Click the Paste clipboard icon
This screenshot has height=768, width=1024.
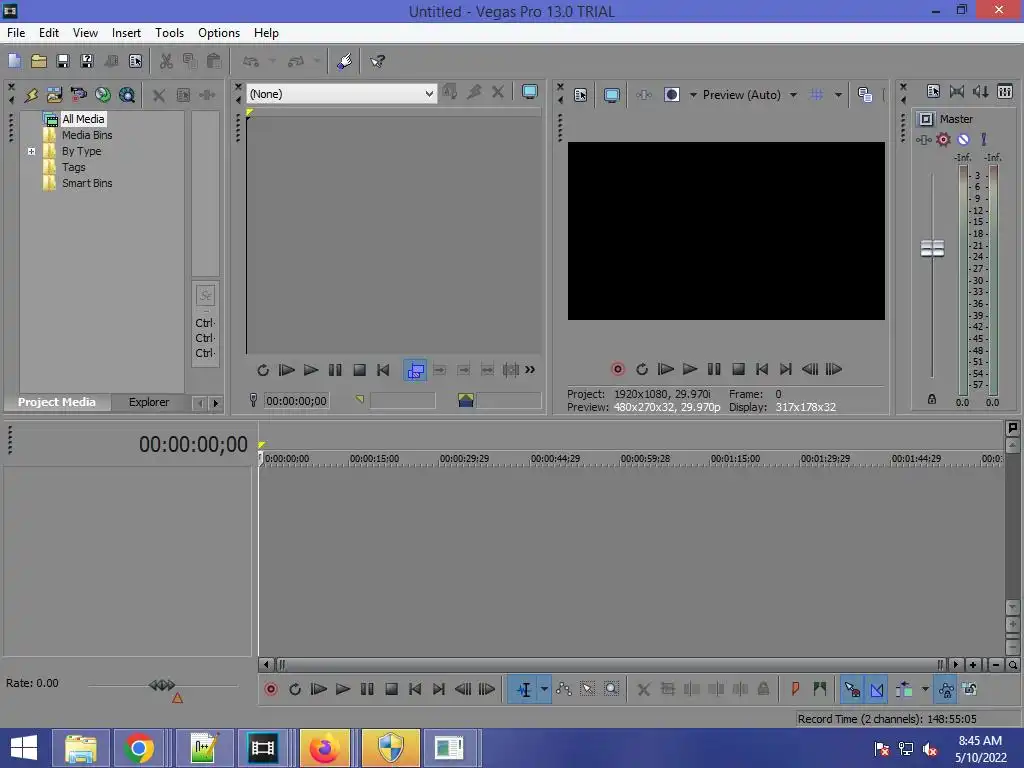[x=214, y=61]
